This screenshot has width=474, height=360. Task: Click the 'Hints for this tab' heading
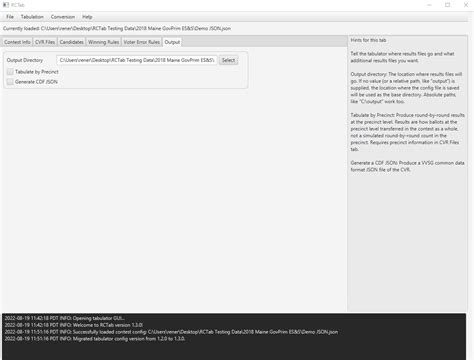(368, 40)
